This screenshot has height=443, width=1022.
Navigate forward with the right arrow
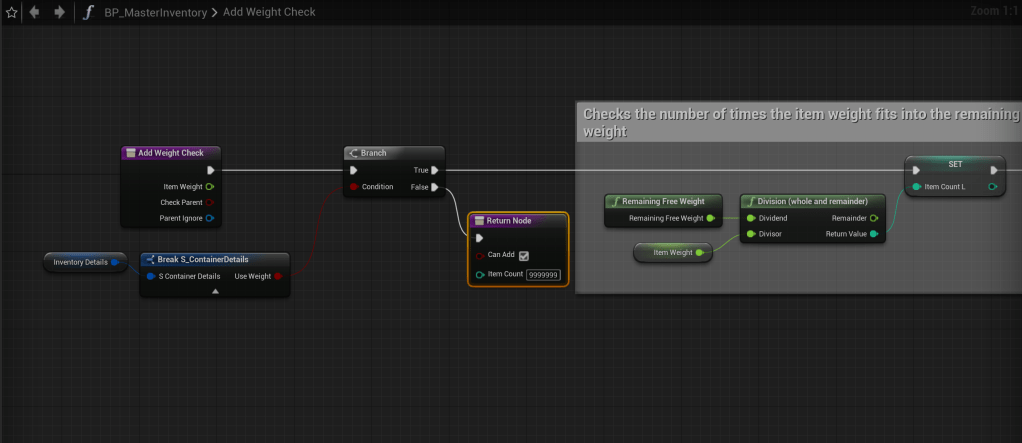[x=59, y=12]
